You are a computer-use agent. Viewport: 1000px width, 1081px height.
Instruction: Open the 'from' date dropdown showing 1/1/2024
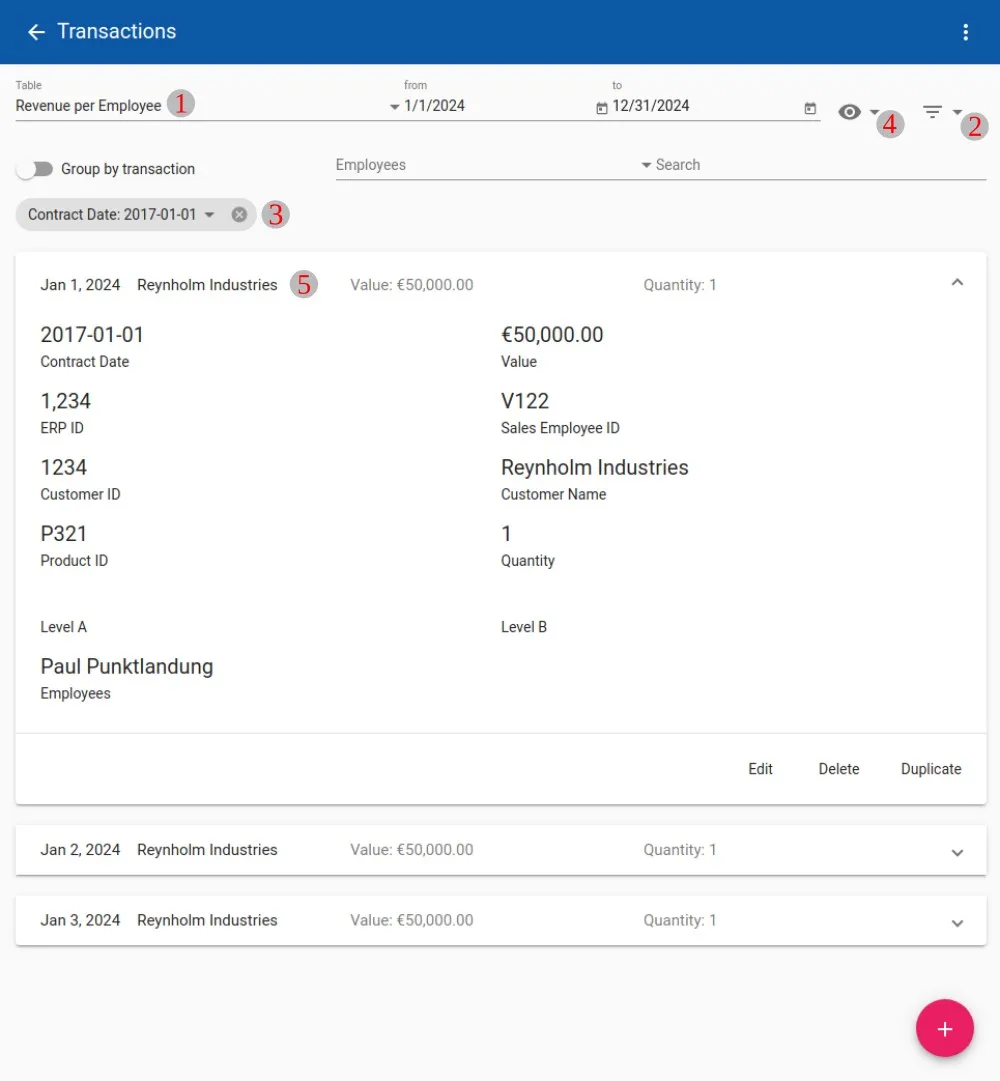(395, 106)
